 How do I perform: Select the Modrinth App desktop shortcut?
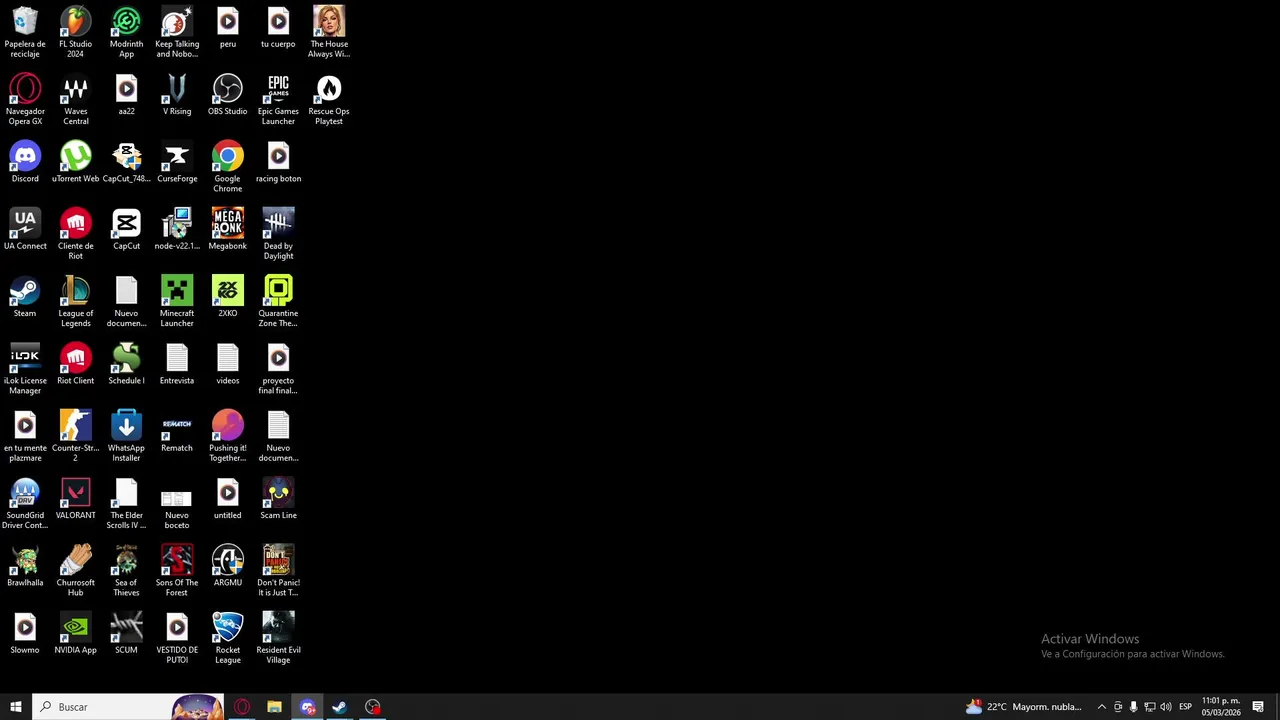pyautogui.click(x=126, y=32)
